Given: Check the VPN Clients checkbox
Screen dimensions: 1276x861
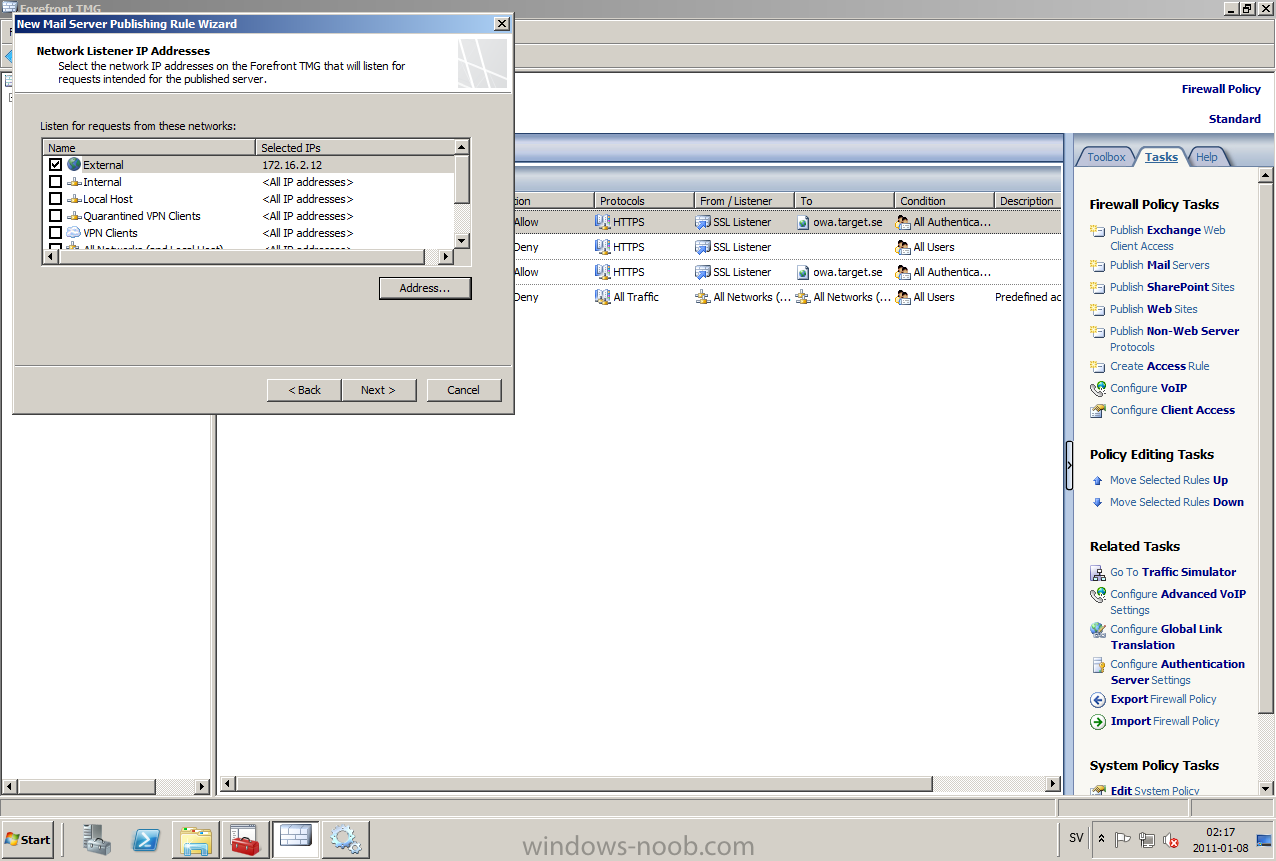Looking at the screenshot, I should pos(56,233).
